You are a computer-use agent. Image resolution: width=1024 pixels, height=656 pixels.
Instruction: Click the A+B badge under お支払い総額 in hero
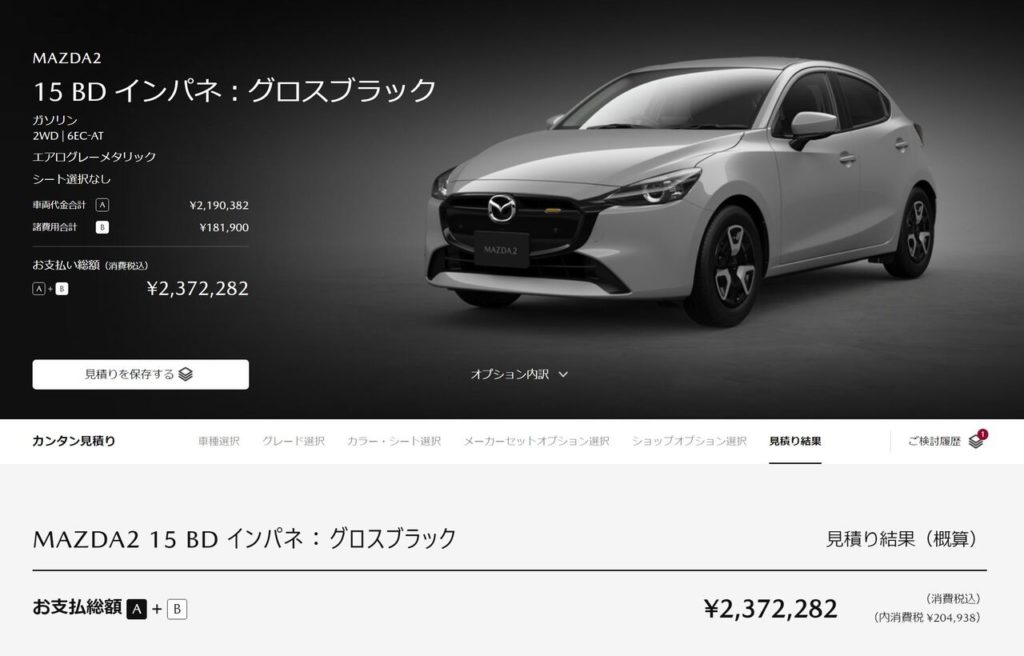[x=50, y=289]
